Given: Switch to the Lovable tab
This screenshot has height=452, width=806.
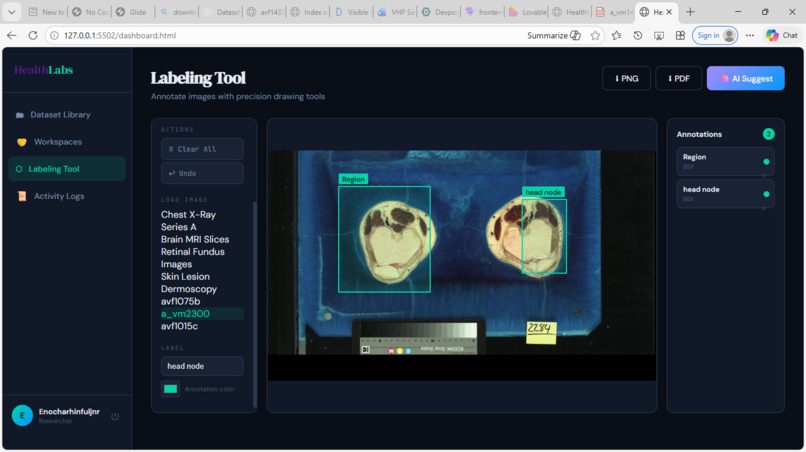Looking at the screenshot, I should coord(527,12).
